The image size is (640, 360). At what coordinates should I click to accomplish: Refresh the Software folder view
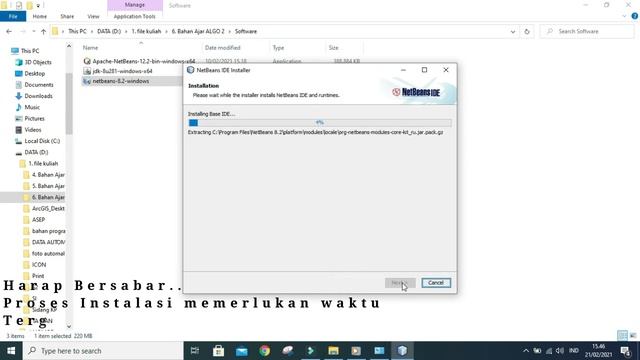527,31
